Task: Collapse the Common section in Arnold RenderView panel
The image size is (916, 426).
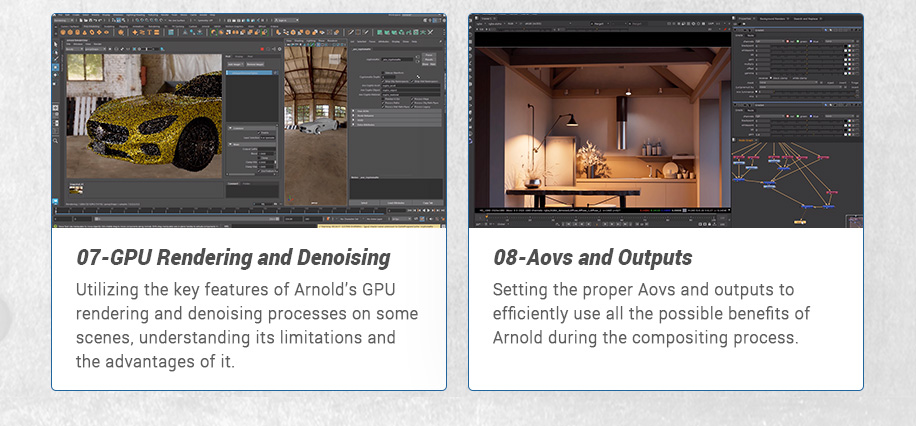Action: point(232,127)
